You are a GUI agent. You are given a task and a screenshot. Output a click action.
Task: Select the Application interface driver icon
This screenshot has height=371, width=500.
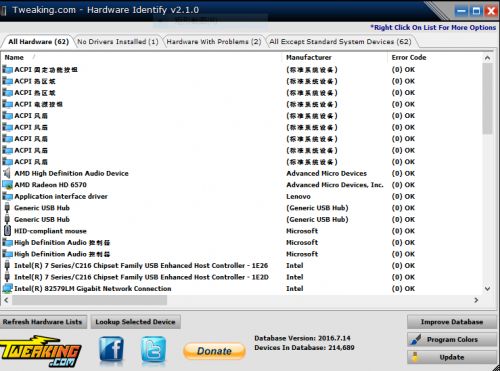click(x=7, y=196)
